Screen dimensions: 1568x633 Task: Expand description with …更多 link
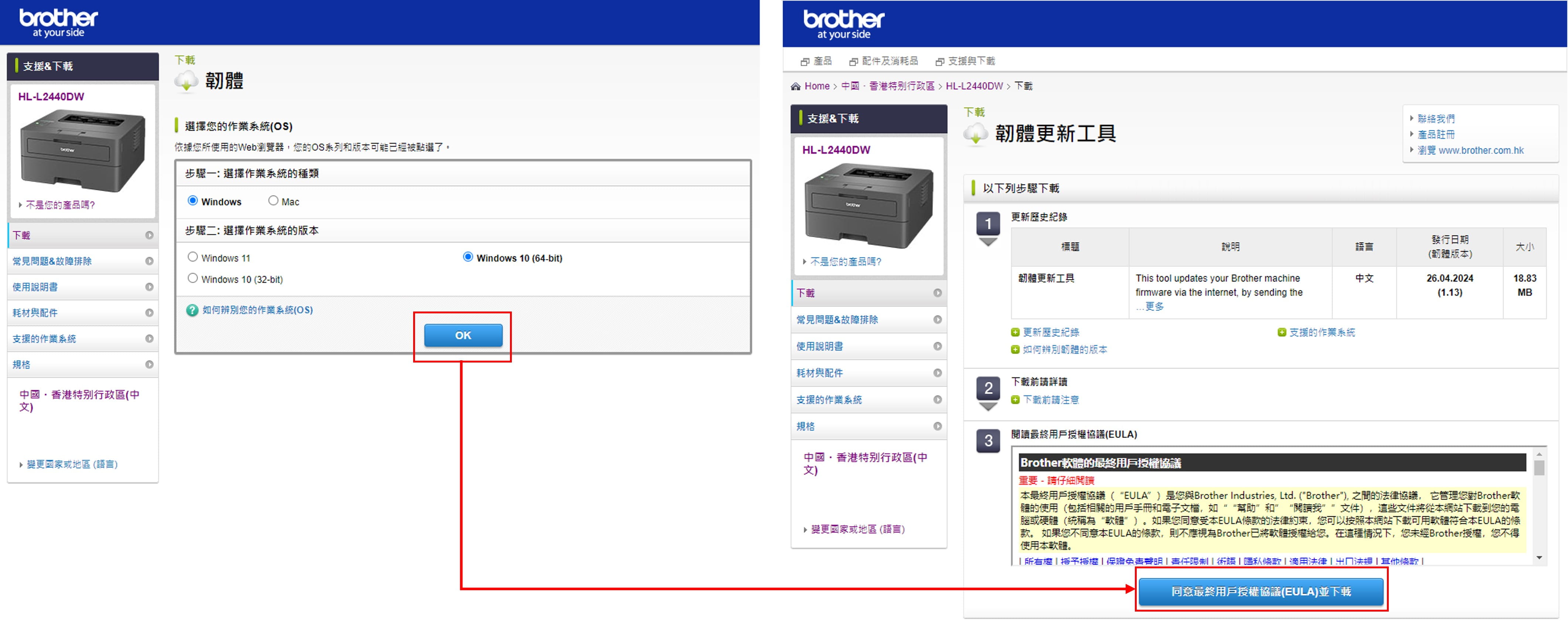(x=1150, y=307)
